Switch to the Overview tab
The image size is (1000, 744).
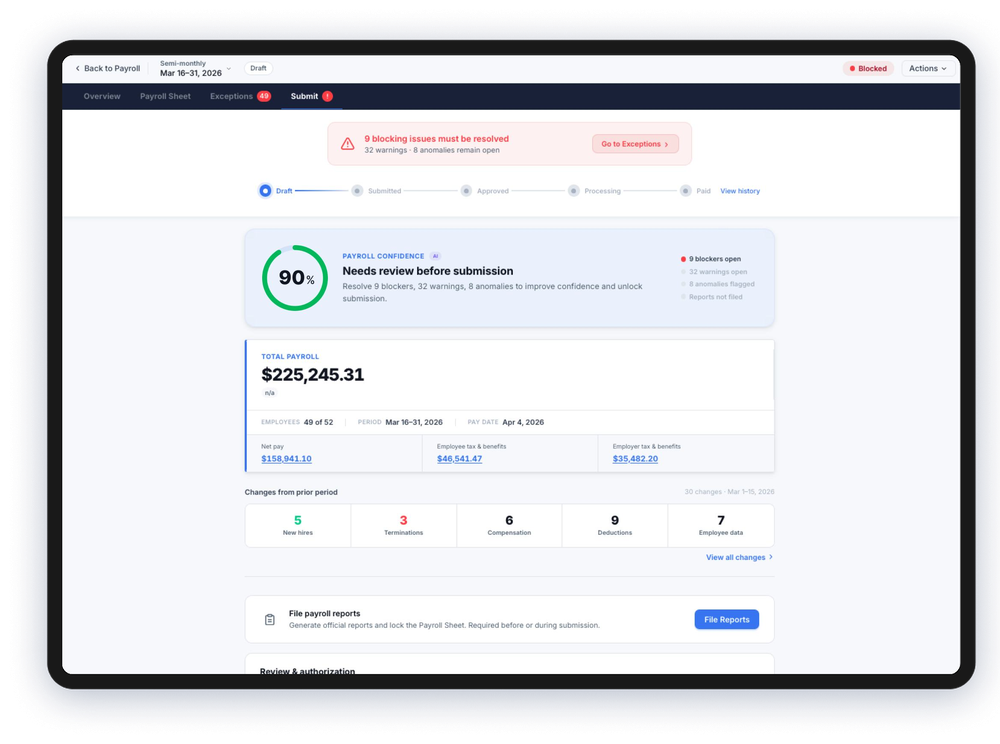(x=102, y=96)
